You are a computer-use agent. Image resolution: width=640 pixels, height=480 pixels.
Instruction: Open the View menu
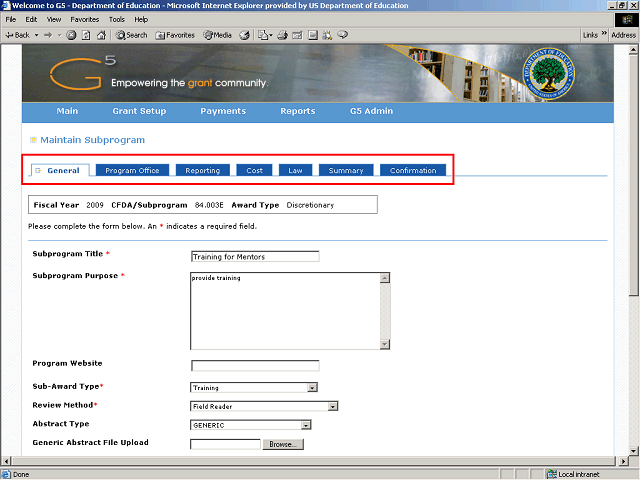point(53,19)
